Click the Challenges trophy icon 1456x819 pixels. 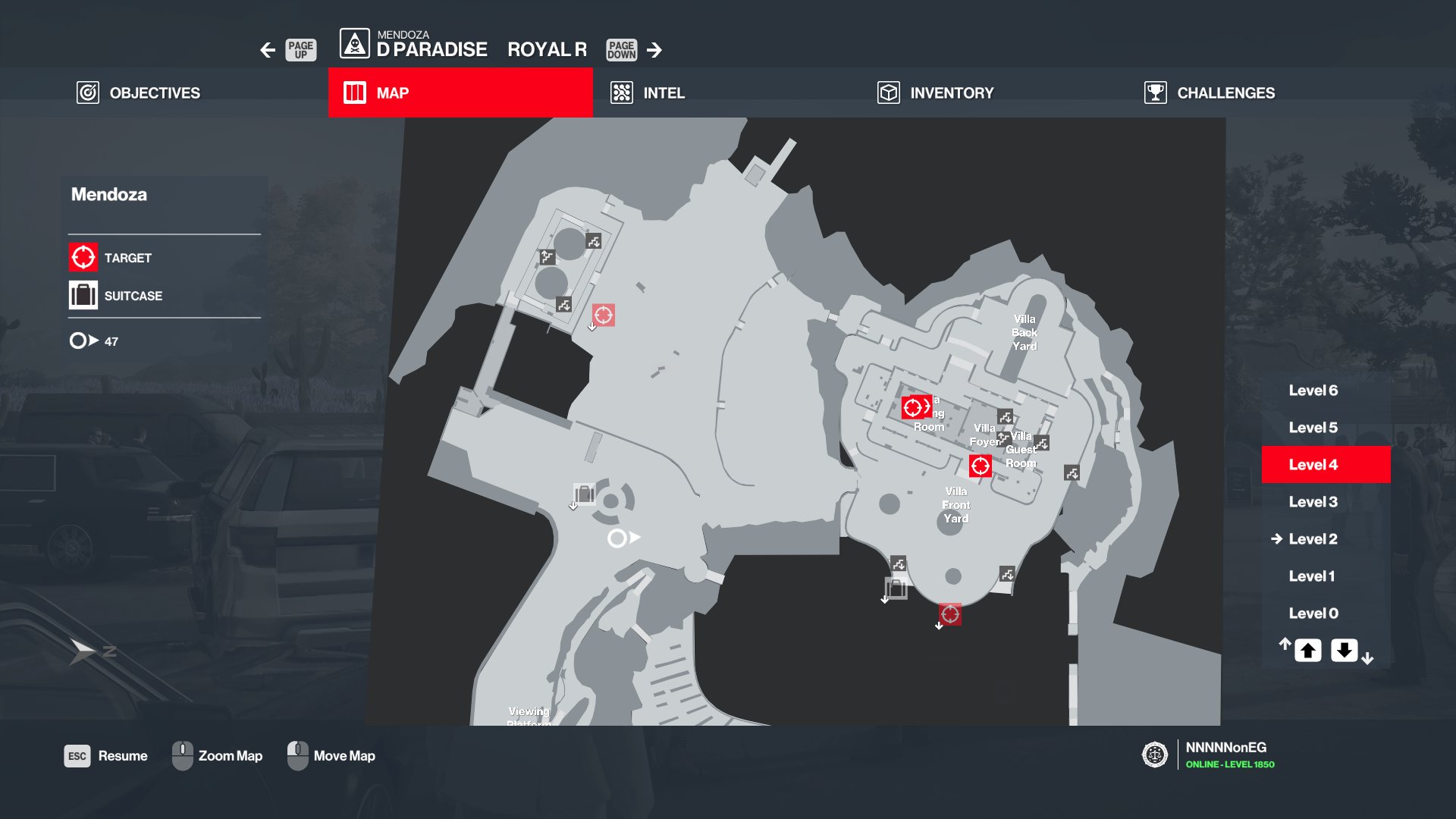[1156, 93]
